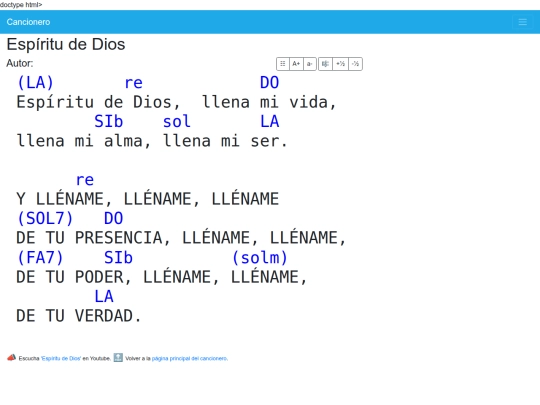Viewport: 540px width, 405px height.
Task: Click the DO chord above 'mi vida'
Action: [x=270, y=83]
